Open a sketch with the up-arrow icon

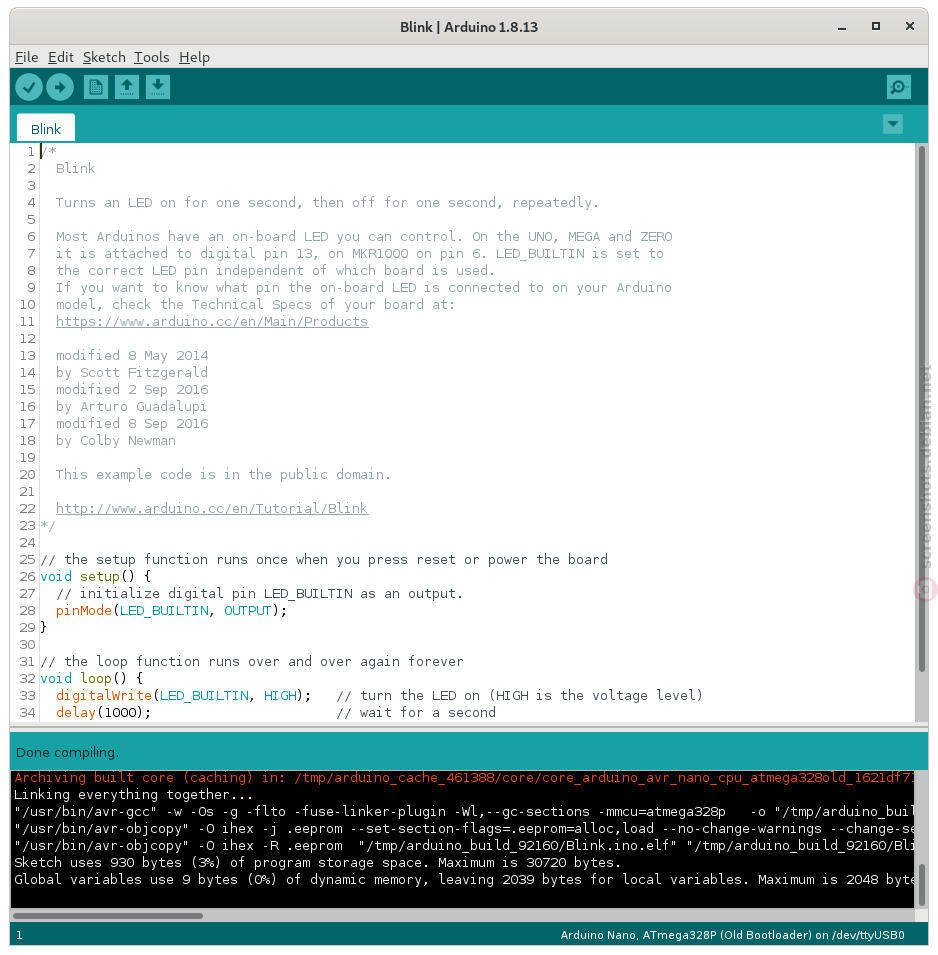click(127, 87)
